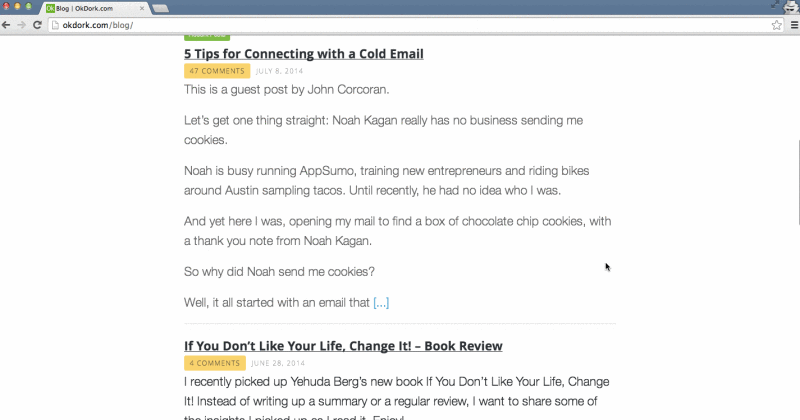Click the browser Back arrow

click(6, 25)
